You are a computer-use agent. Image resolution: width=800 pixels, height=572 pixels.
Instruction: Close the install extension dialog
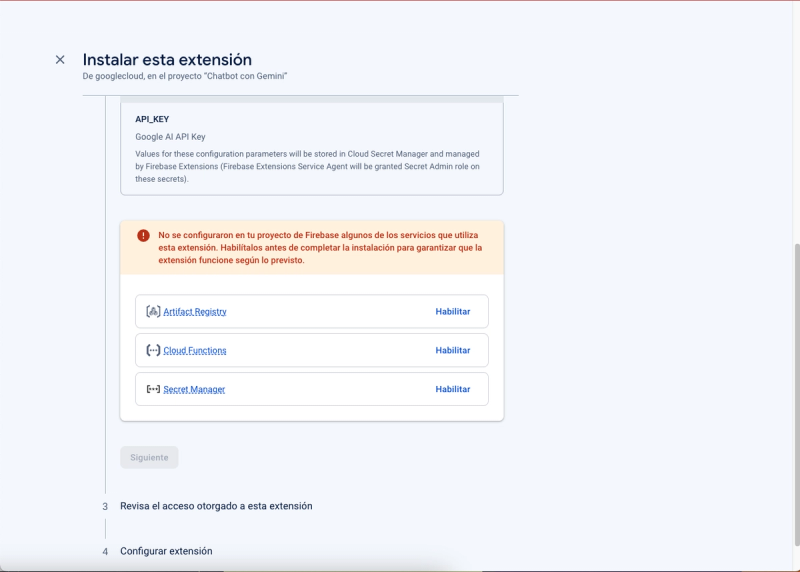[60, 60]
